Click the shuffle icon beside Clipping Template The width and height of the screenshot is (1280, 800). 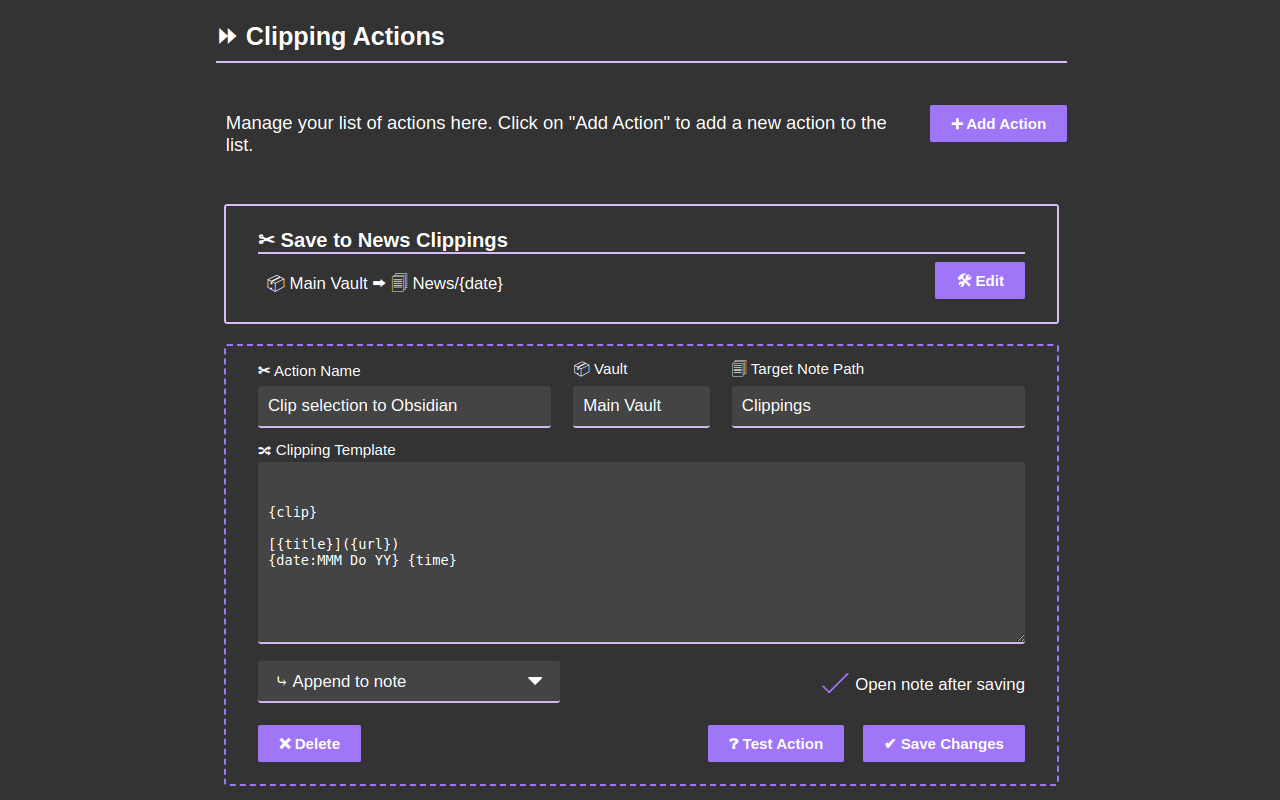[x=265, y=451]
